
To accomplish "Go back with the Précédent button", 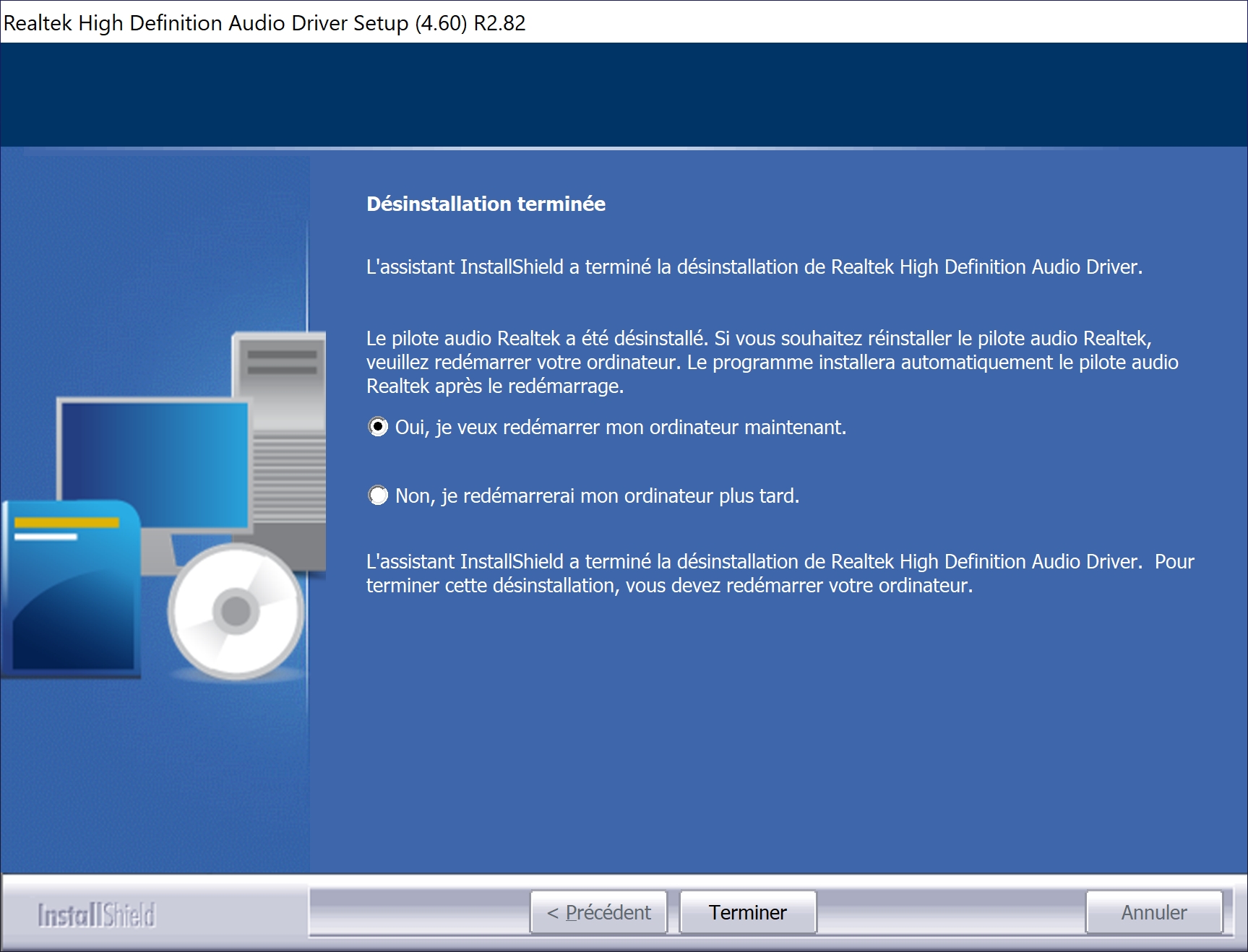I will [598, 912].
